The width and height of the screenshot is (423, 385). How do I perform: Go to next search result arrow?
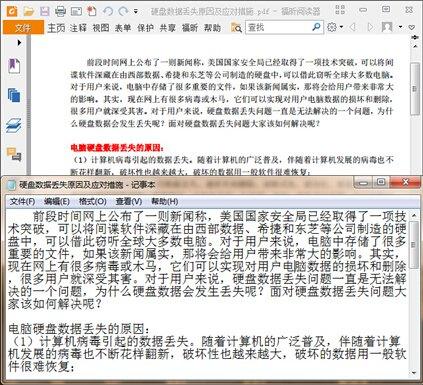[x=369, y=27]
